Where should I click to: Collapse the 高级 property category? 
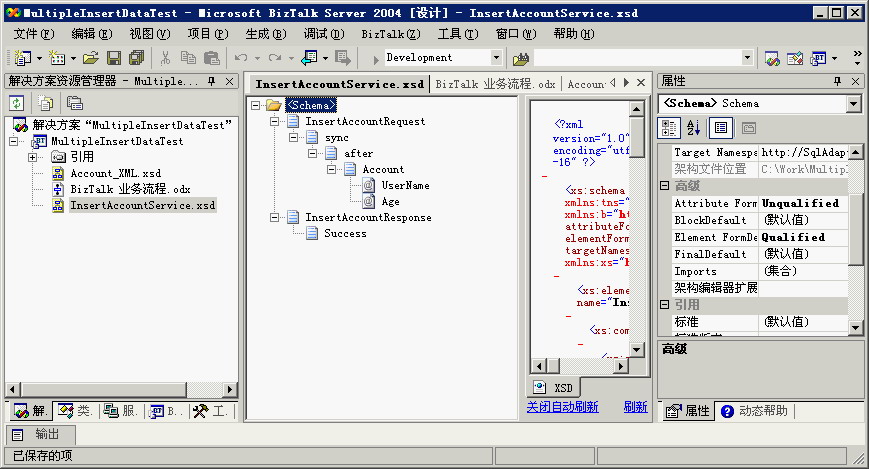point(664,186)
